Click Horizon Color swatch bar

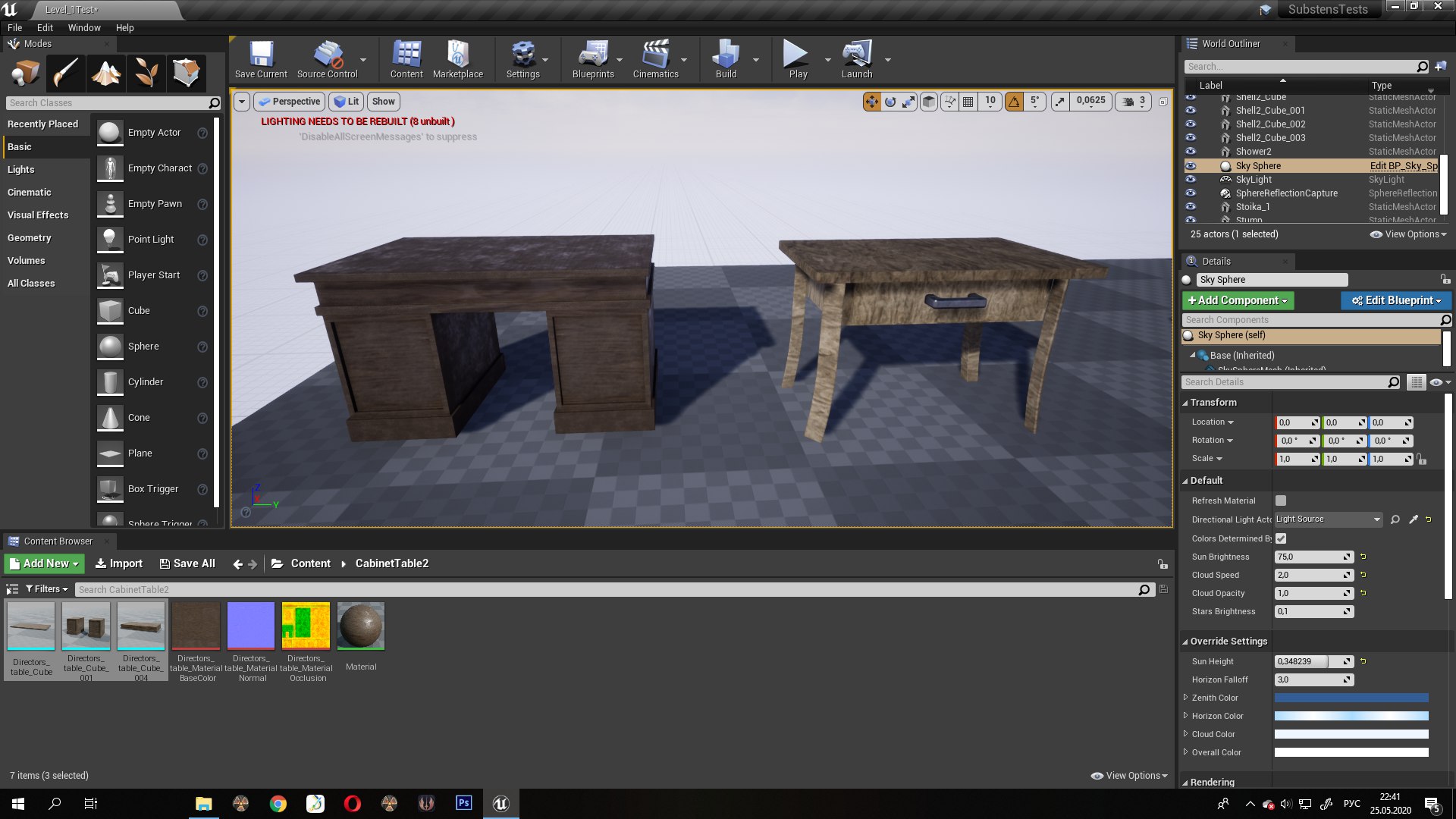tap(1351, 716)
